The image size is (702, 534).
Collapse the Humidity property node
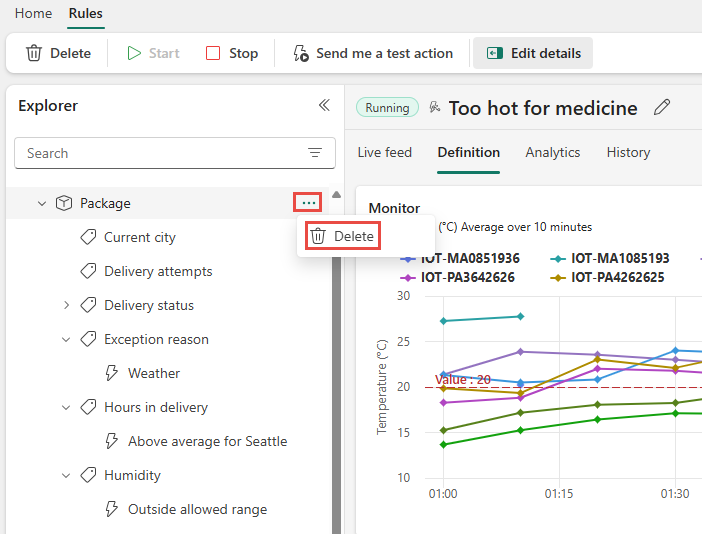tap(66, 475)
